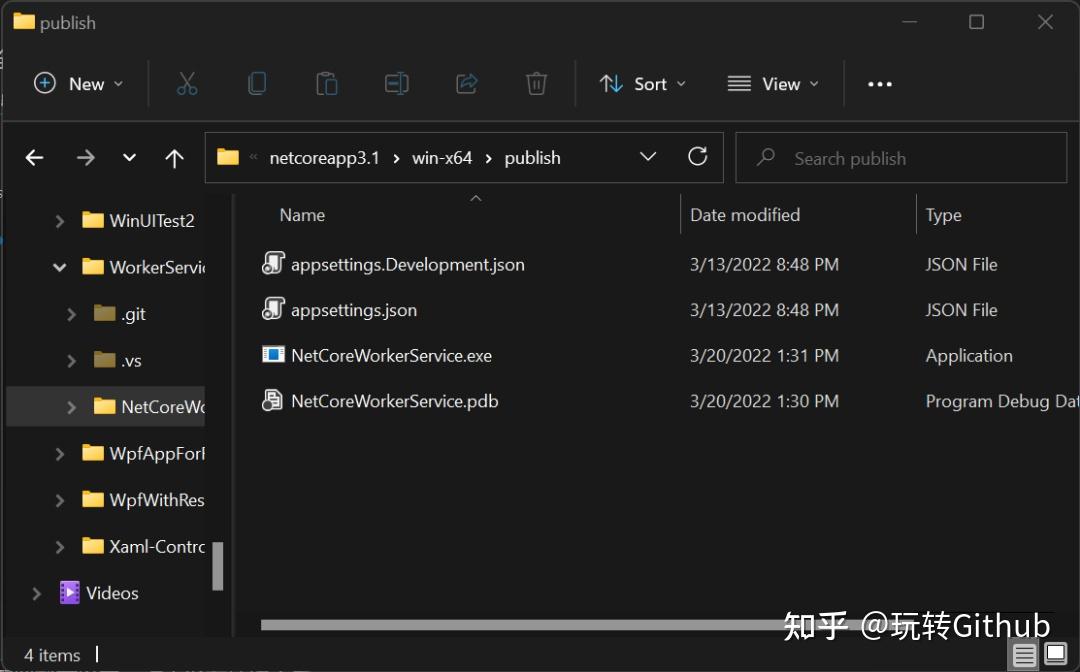Click the Paste icon
Viewport: 1080px width, 672px height.
tap(327, 84)
